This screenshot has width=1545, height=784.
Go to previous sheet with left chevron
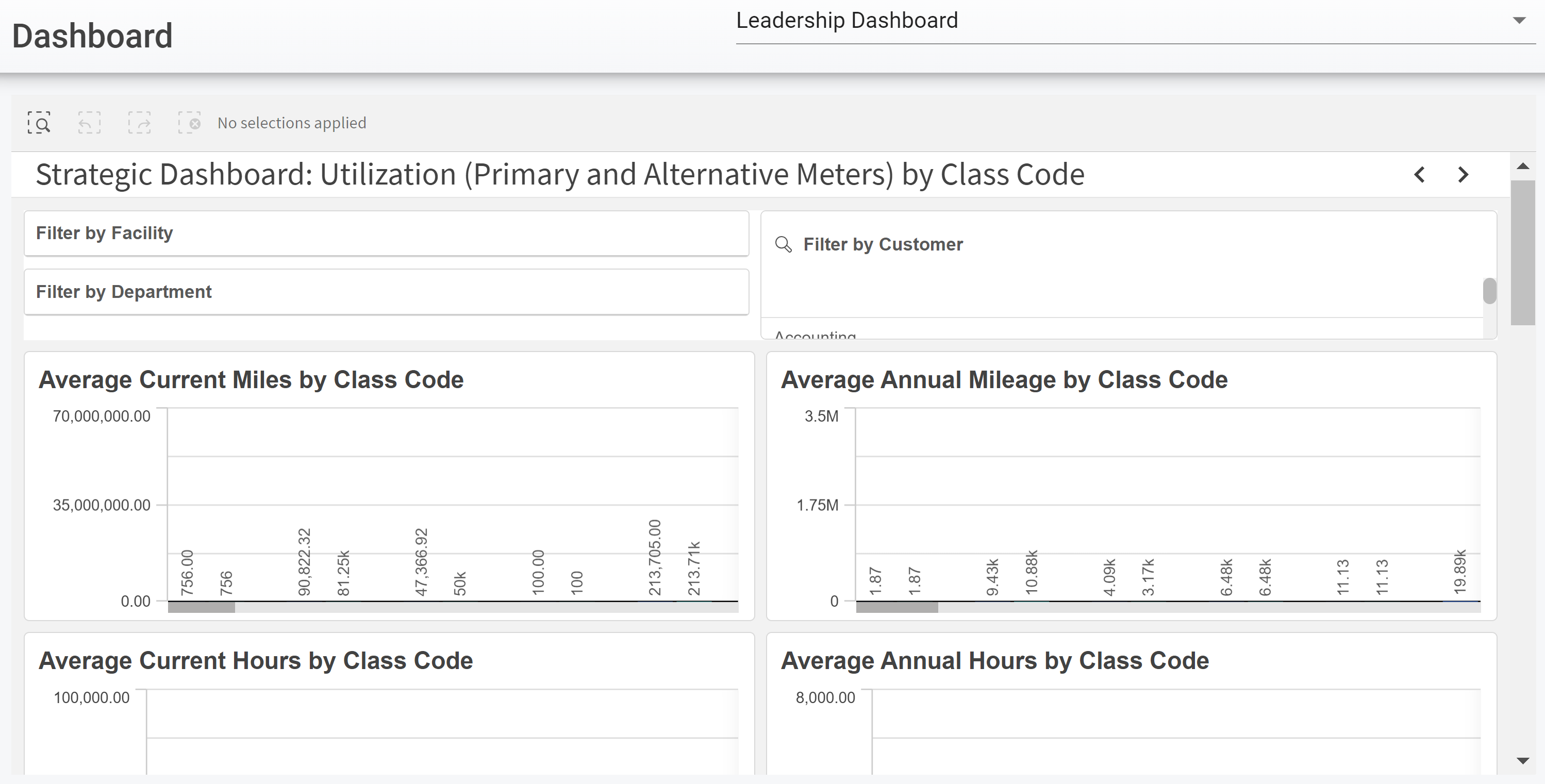[1419, 175]
